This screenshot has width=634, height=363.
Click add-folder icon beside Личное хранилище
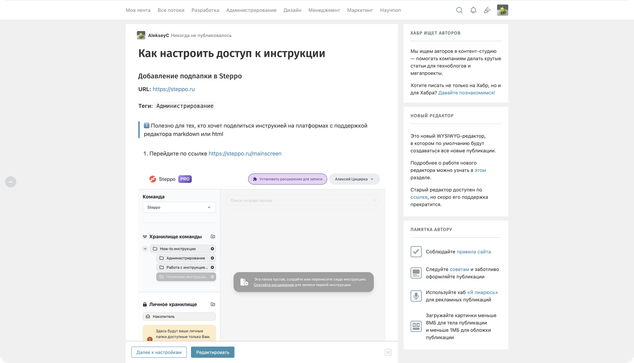coord(213,304)
